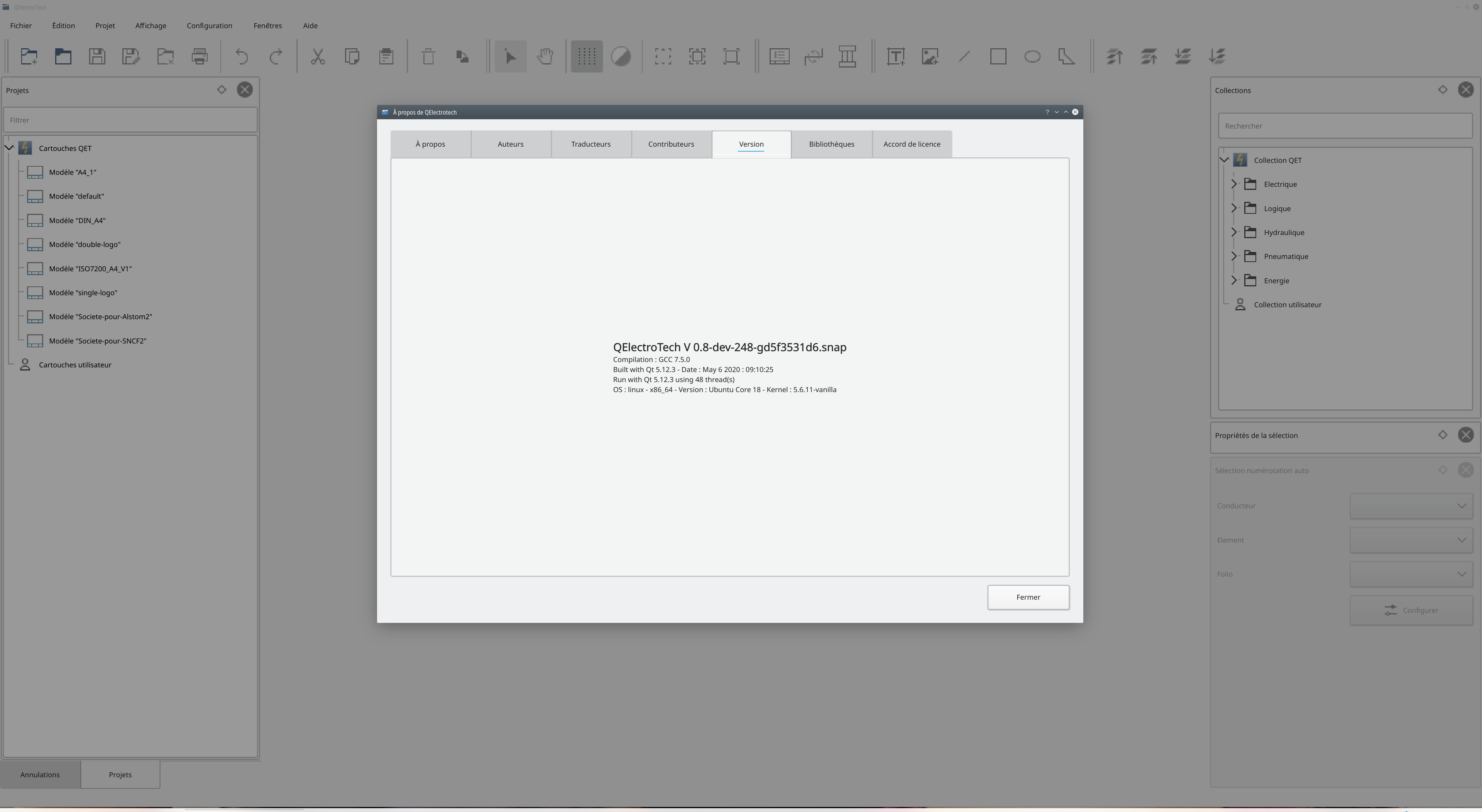Detach the Collections panel with its float button
Screen dimensions: 1482x812
[x=1443, y=90]
